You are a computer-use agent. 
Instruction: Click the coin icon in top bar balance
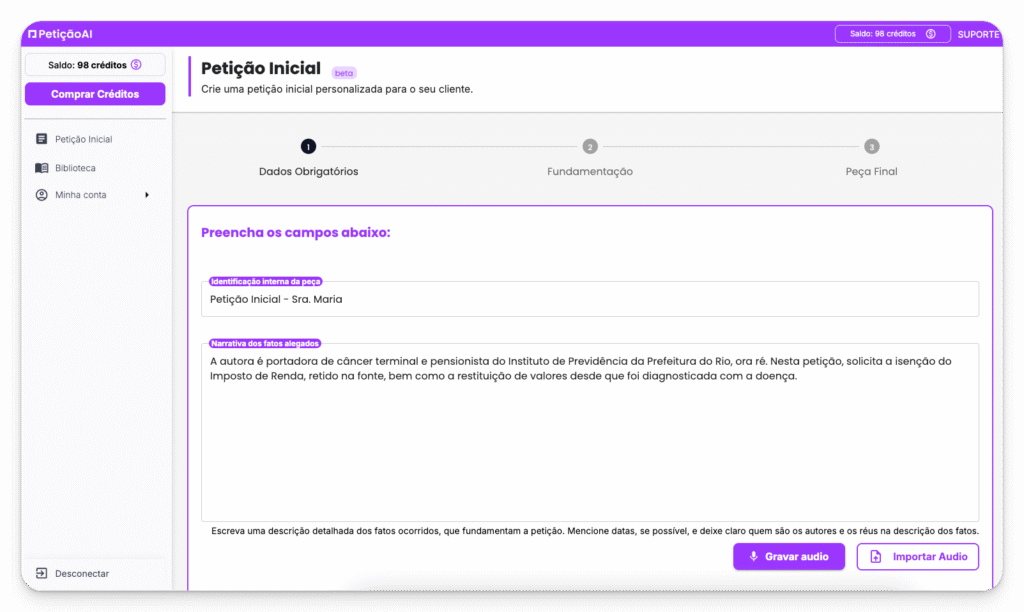tap(930, 34)
